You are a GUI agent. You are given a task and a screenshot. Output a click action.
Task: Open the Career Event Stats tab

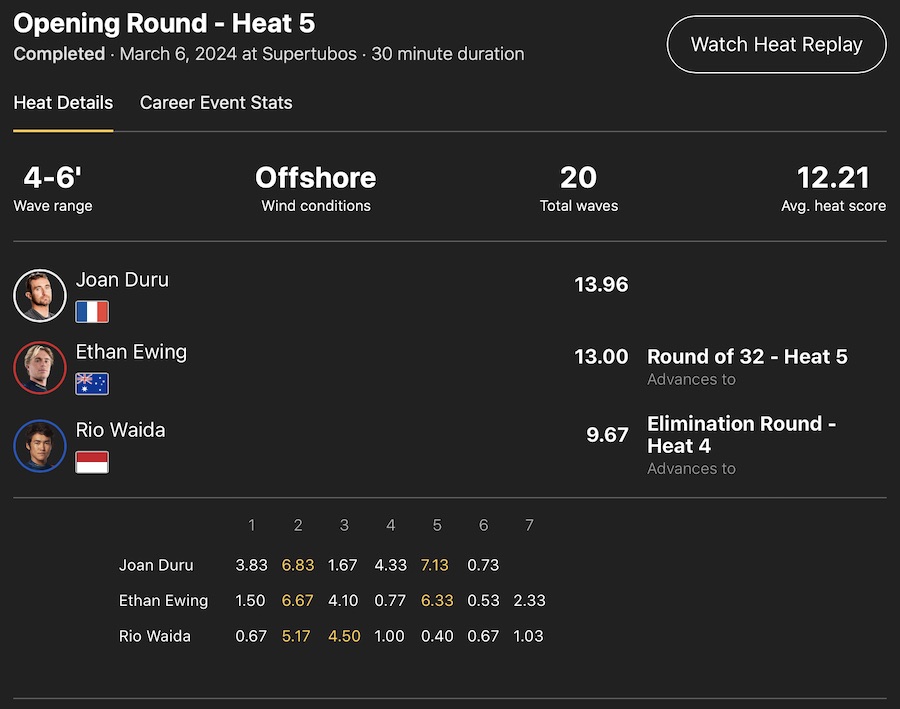click(x=216, y=103)
